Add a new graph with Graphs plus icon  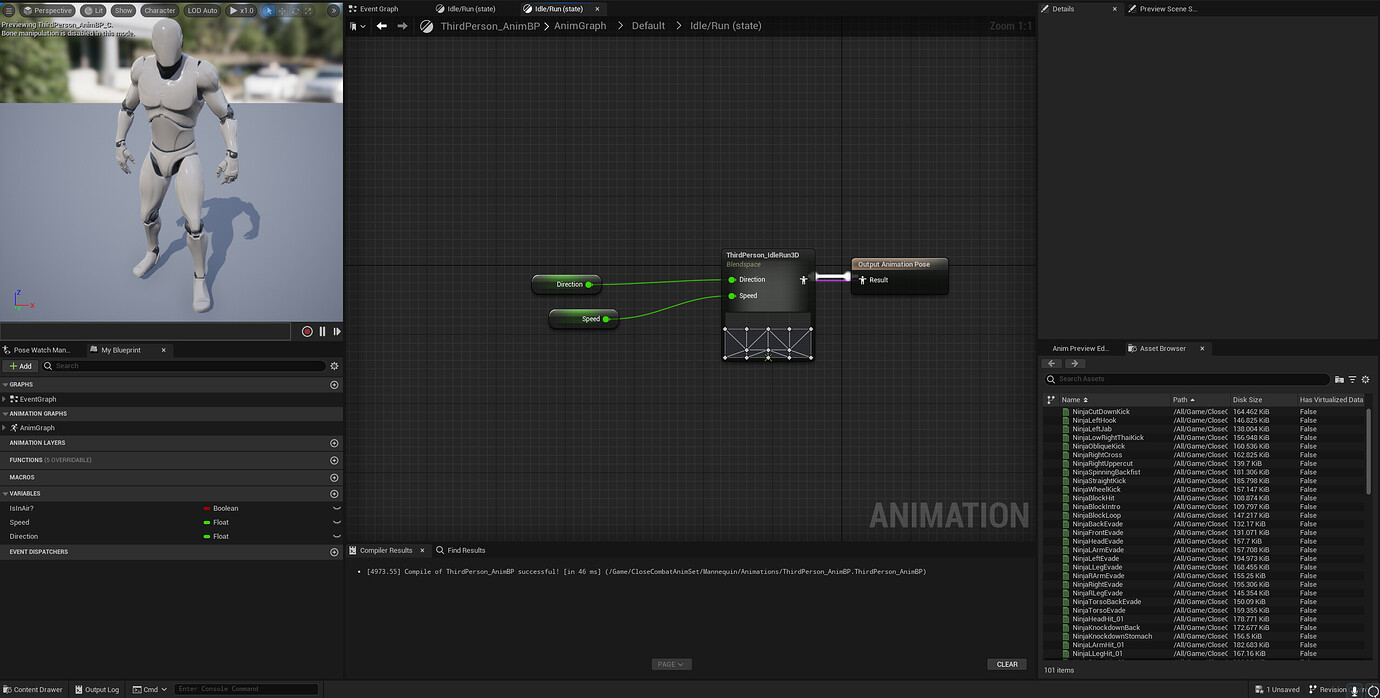[334, 385]
